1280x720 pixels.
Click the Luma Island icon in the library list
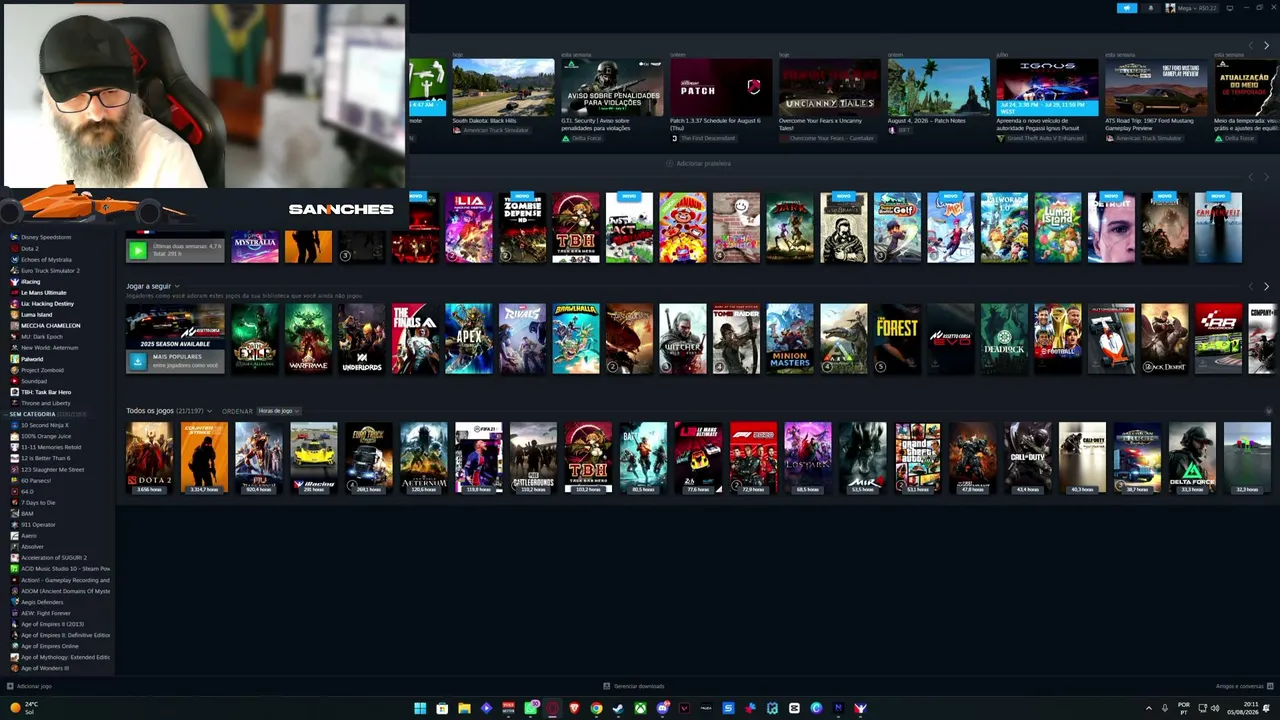click(x=14, y=314)
